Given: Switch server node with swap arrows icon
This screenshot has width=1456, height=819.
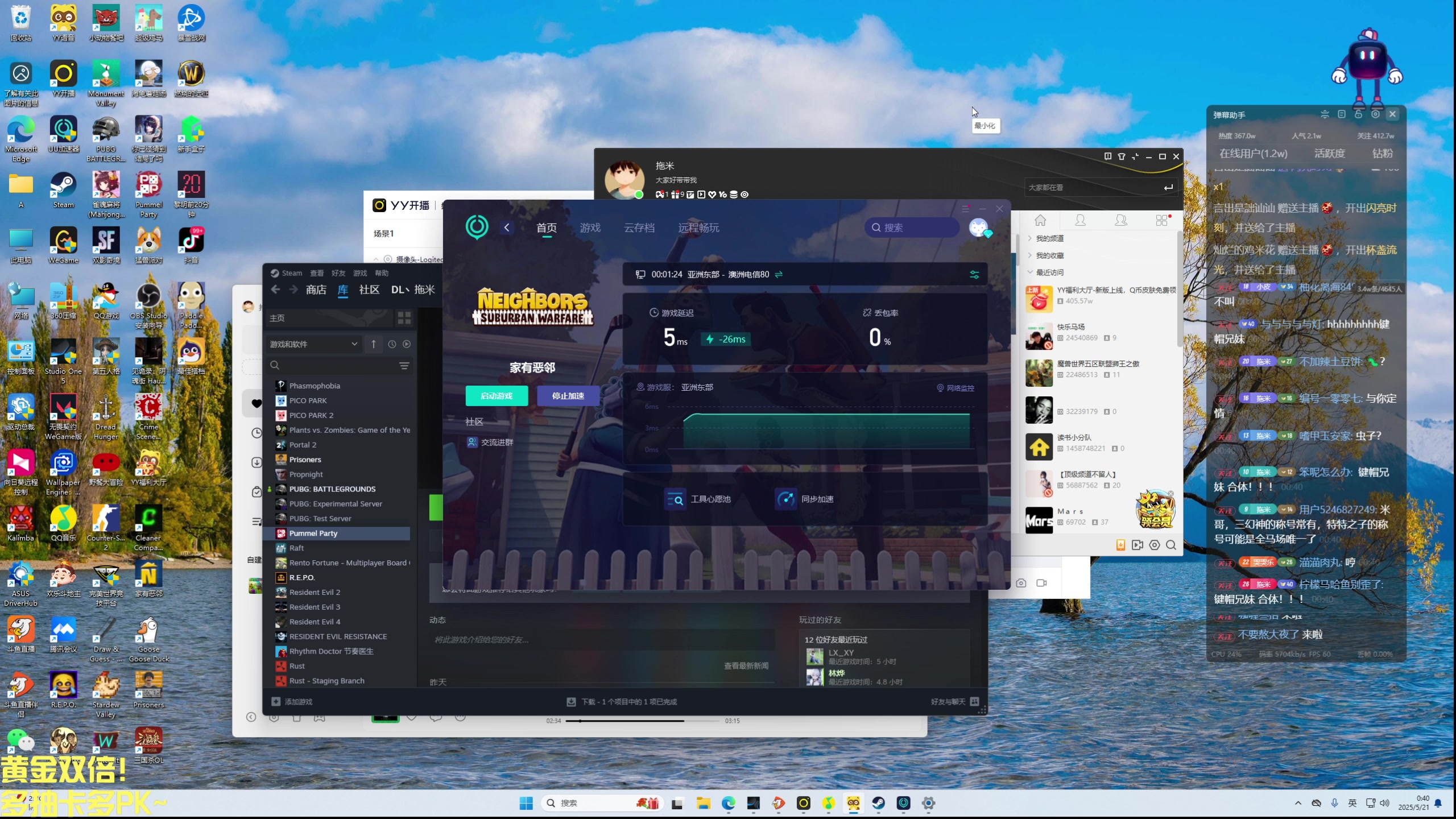Looking at the screenshot, I should point(779,274).
